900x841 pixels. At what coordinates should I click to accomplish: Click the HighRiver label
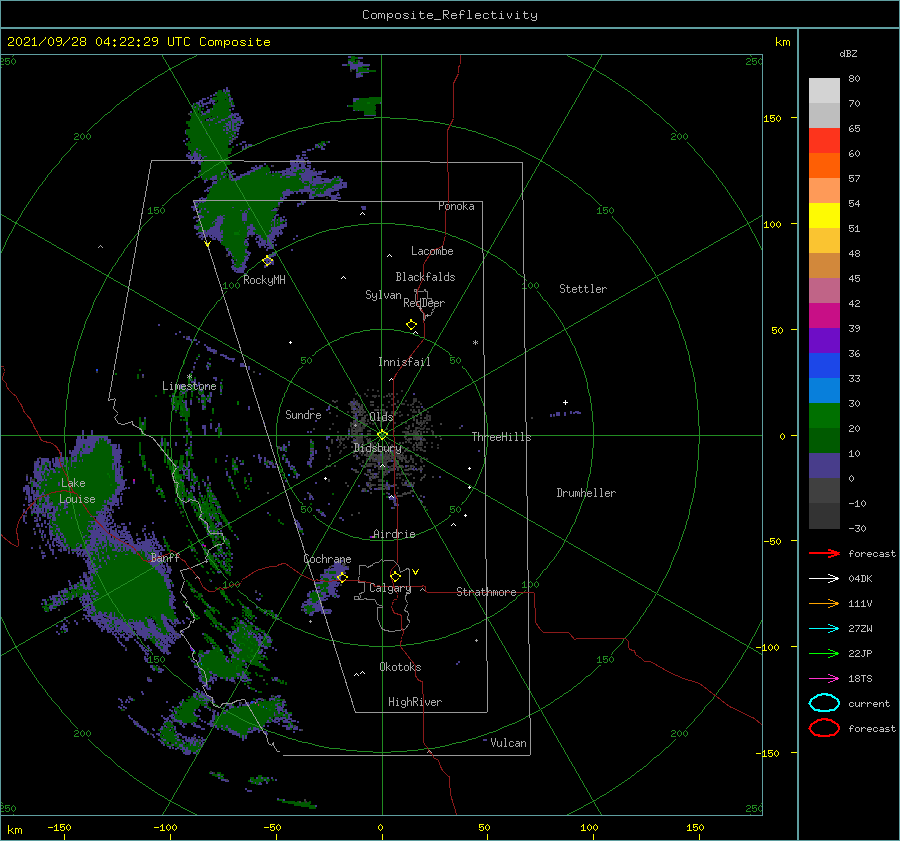click(x=415, y=702)
